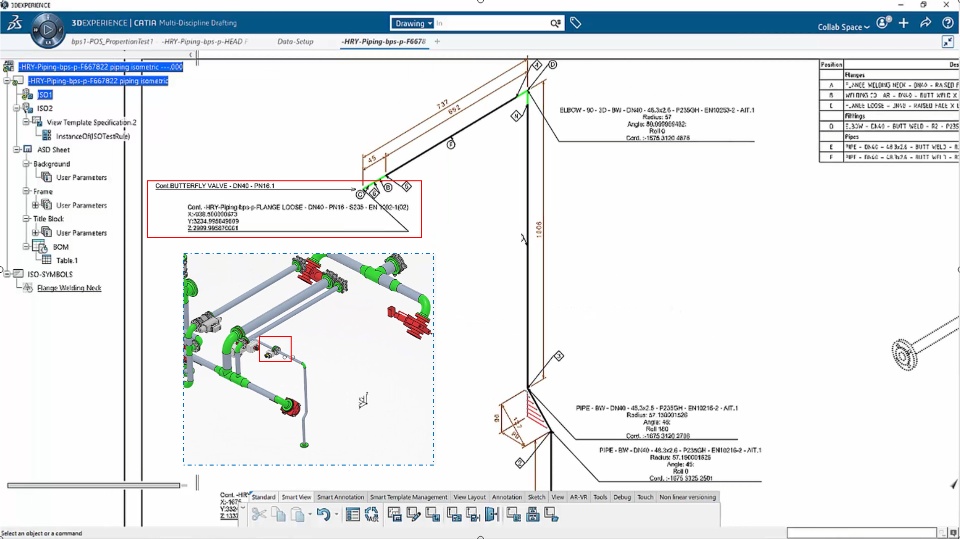This screenshot has height=539, width=960.
Task: Click the plus Add icon in top bar
Action: click(x=904, y=23)
